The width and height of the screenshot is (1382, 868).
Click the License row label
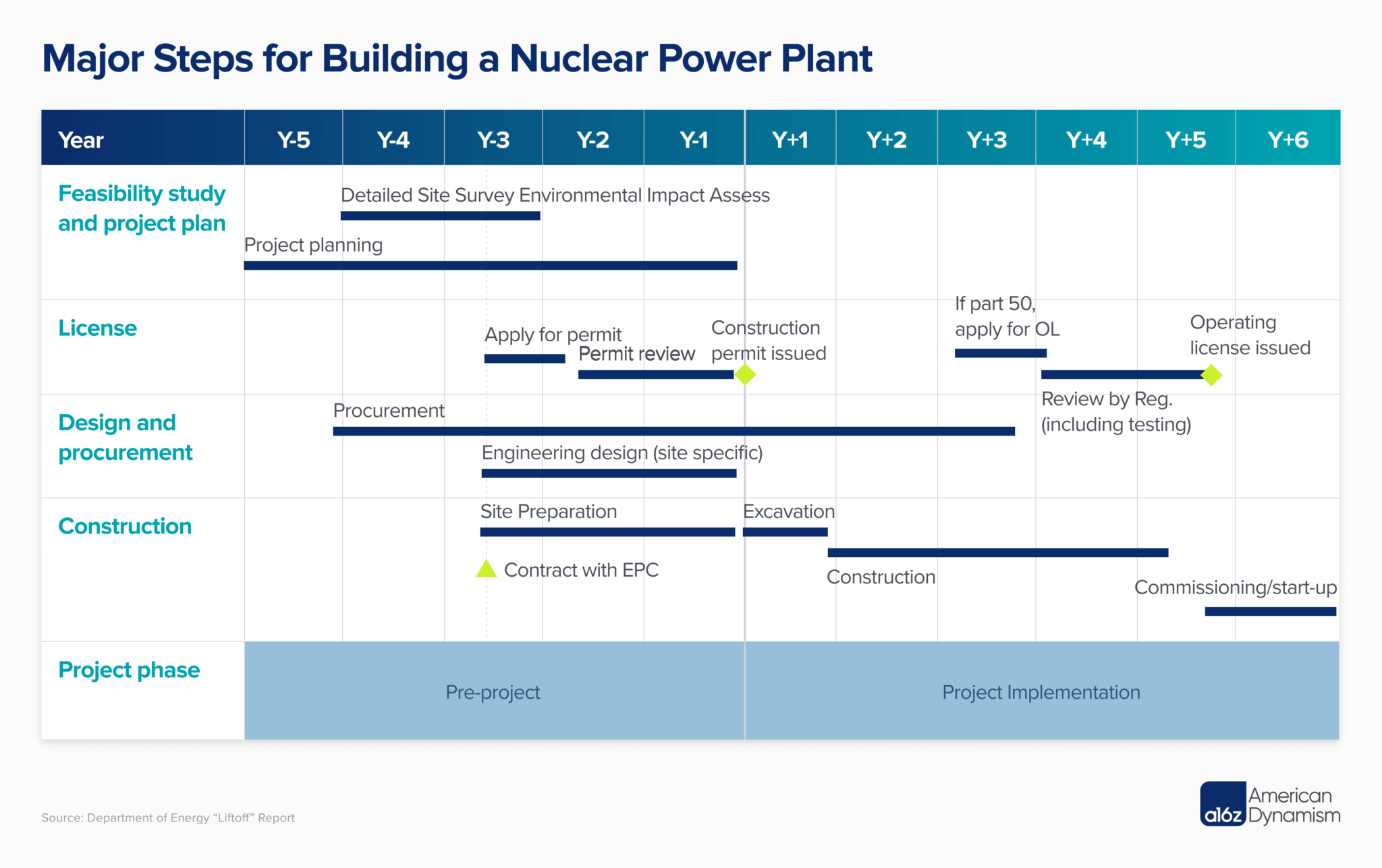pos(98,328)
